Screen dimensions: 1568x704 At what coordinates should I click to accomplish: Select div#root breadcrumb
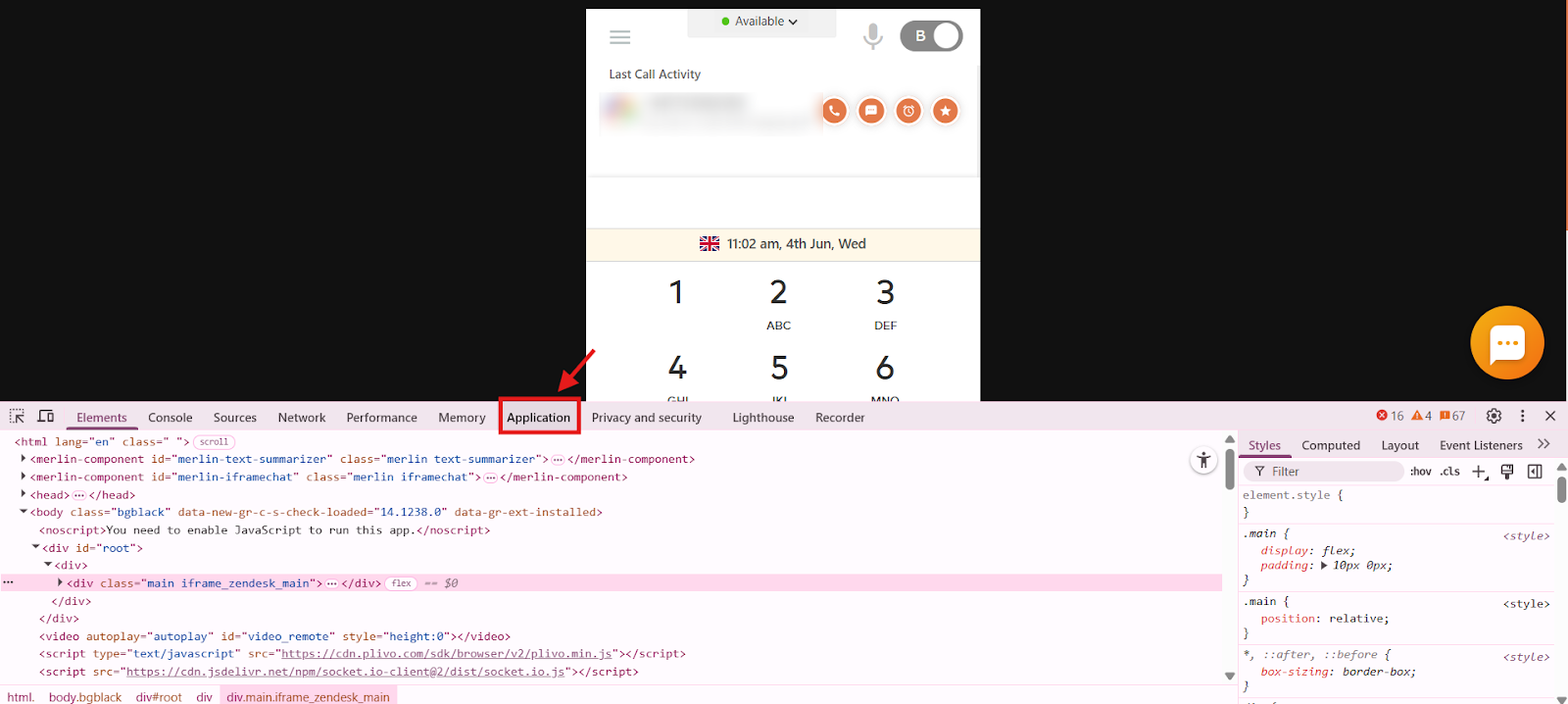tap(159, 697)
